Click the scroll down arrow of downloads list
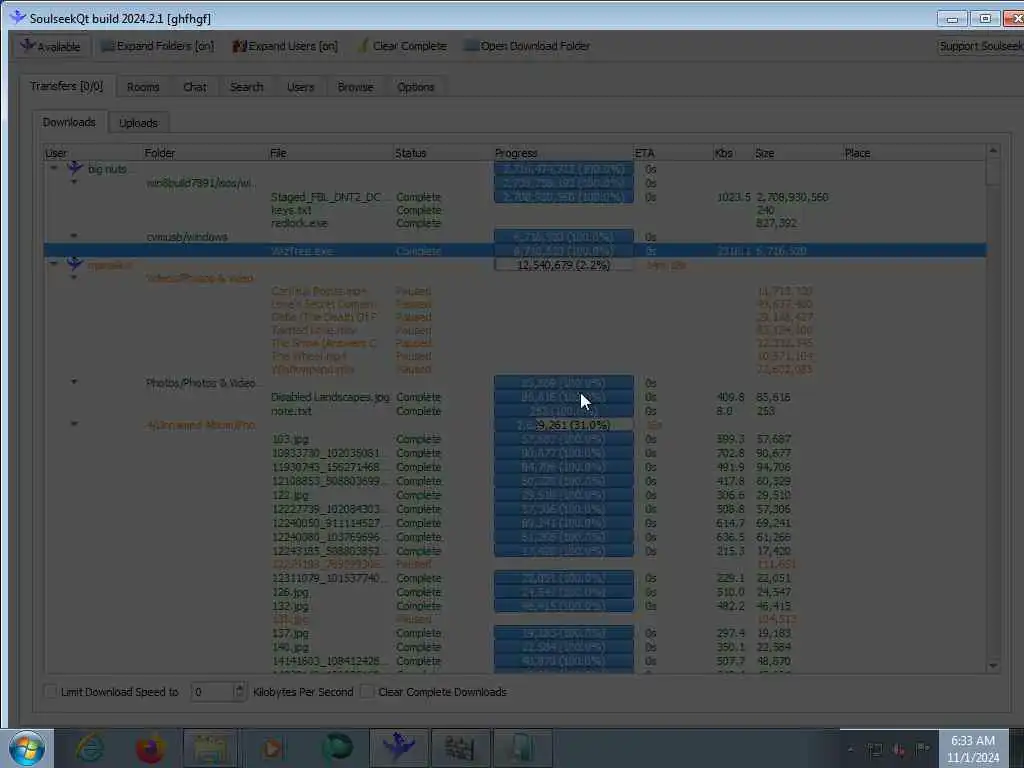This screenshot has width=1024, height=768. click(x=993, y=666)
